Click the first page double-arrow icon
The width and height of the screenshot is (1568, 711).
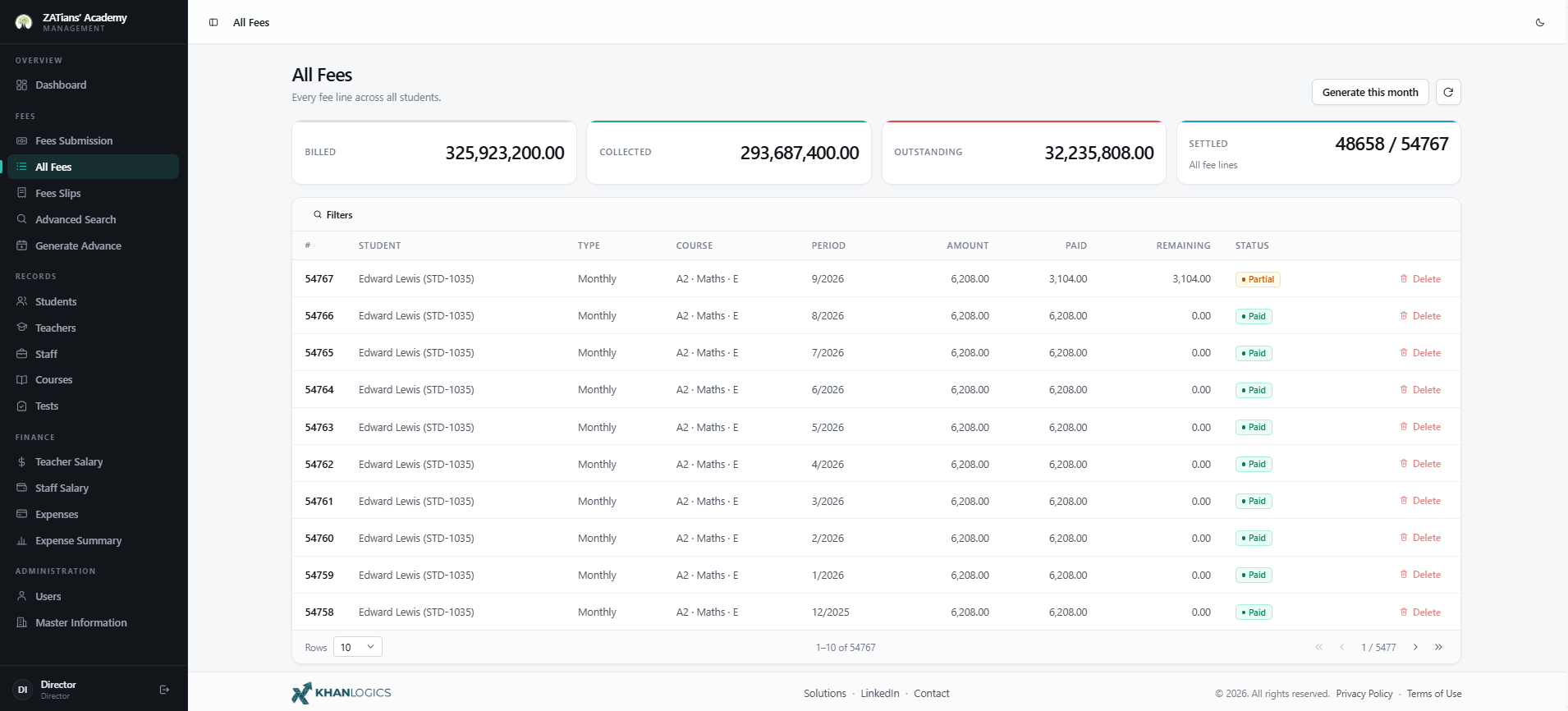(1319, 647)
